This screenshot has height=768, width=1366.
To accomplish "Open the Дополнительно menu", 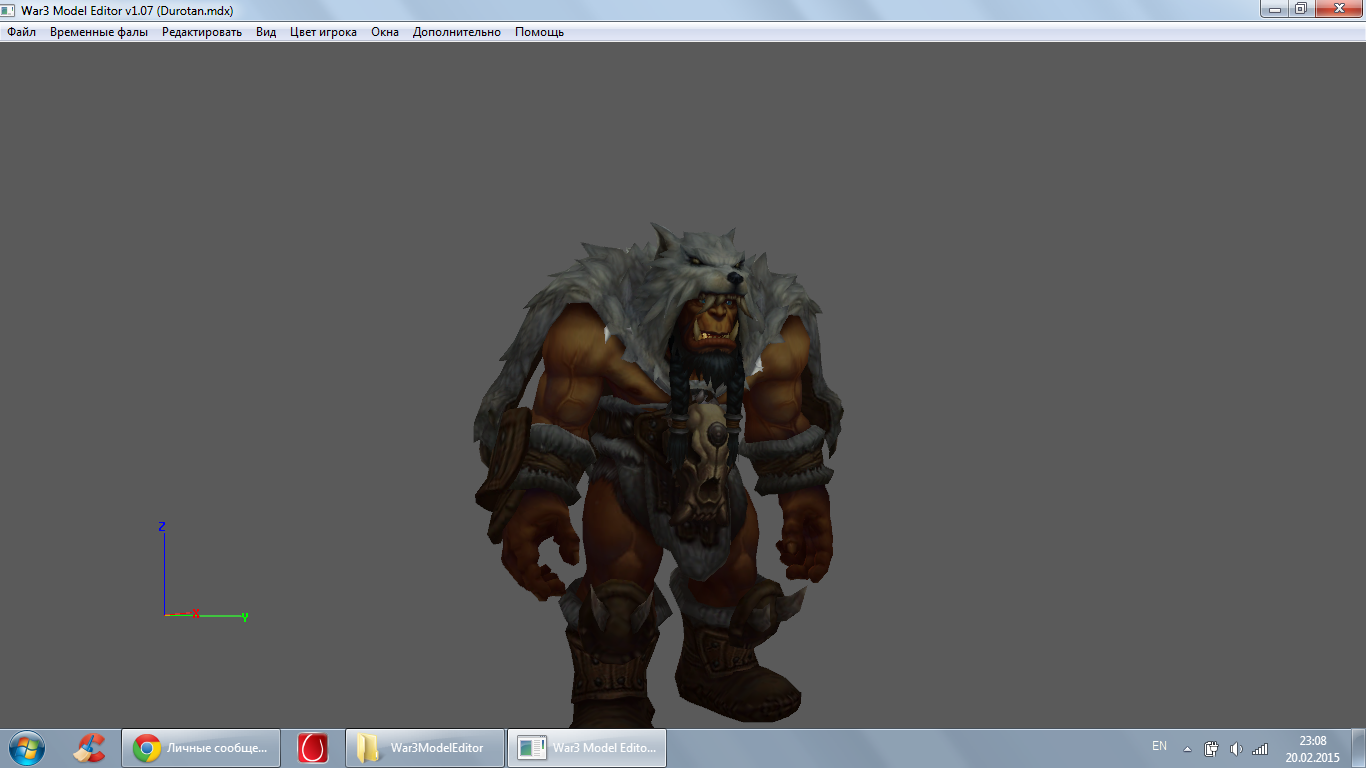I will click(457, 32).
